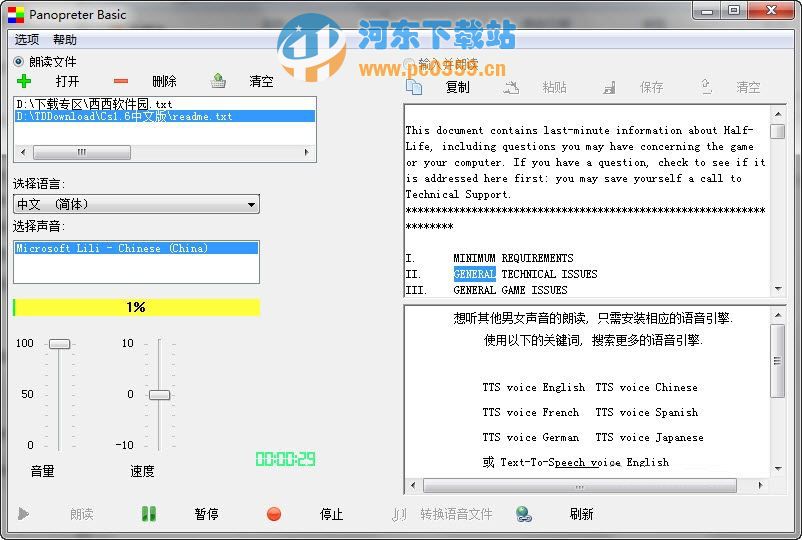Click info panel vertical scrollbar thumb
This screenshot has height=540, width=802.
[x=777, y=361]
